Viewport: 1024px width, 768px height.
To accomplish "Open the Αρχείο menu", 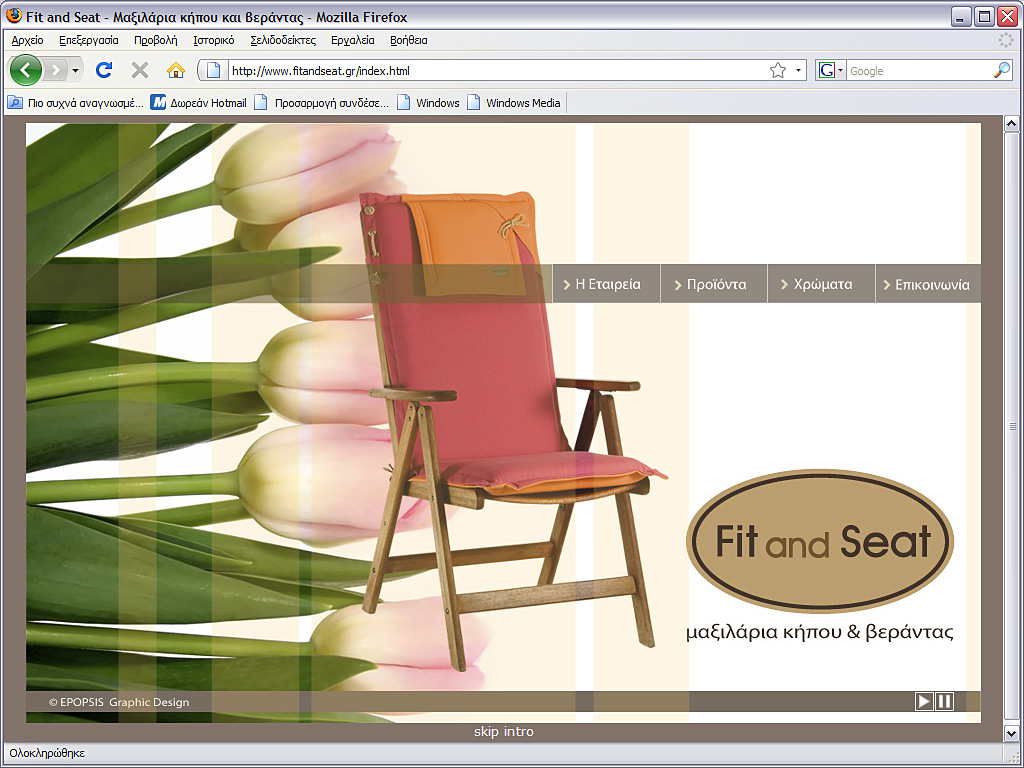I will pyautogui.click(x=27, y=40).
